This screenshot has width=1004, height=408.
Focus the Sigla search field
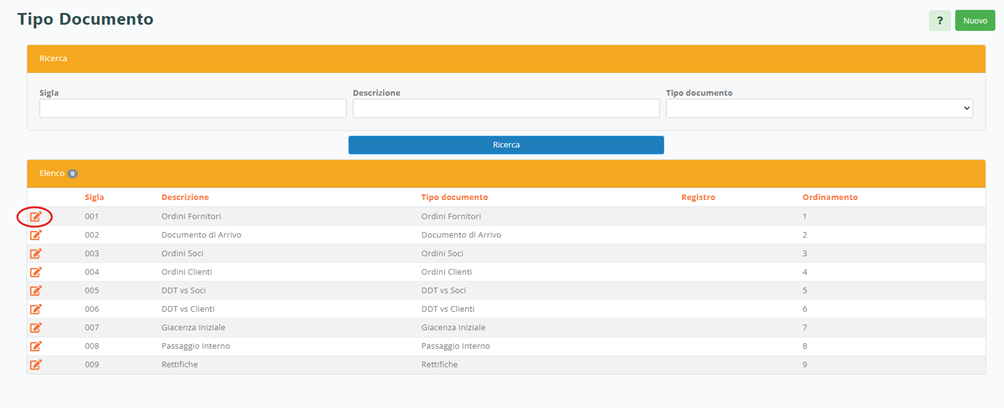tap(193, 108)
